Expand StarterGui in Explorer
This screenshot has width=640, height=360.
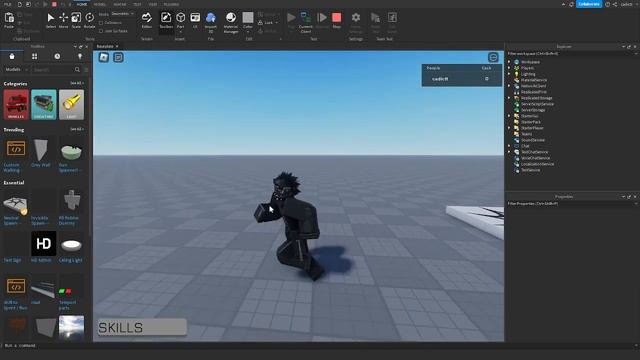click(509, 116)
